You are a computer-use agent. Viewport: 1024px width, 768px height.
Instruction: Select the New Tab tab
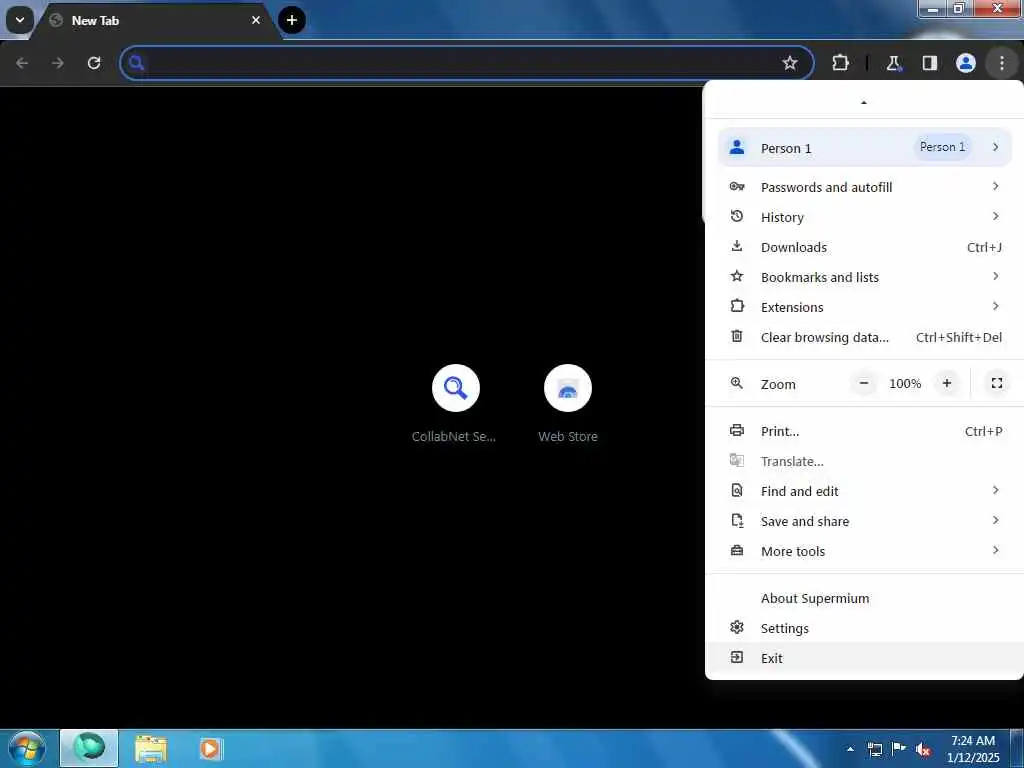pyautogui.click(x=157, y=20)
